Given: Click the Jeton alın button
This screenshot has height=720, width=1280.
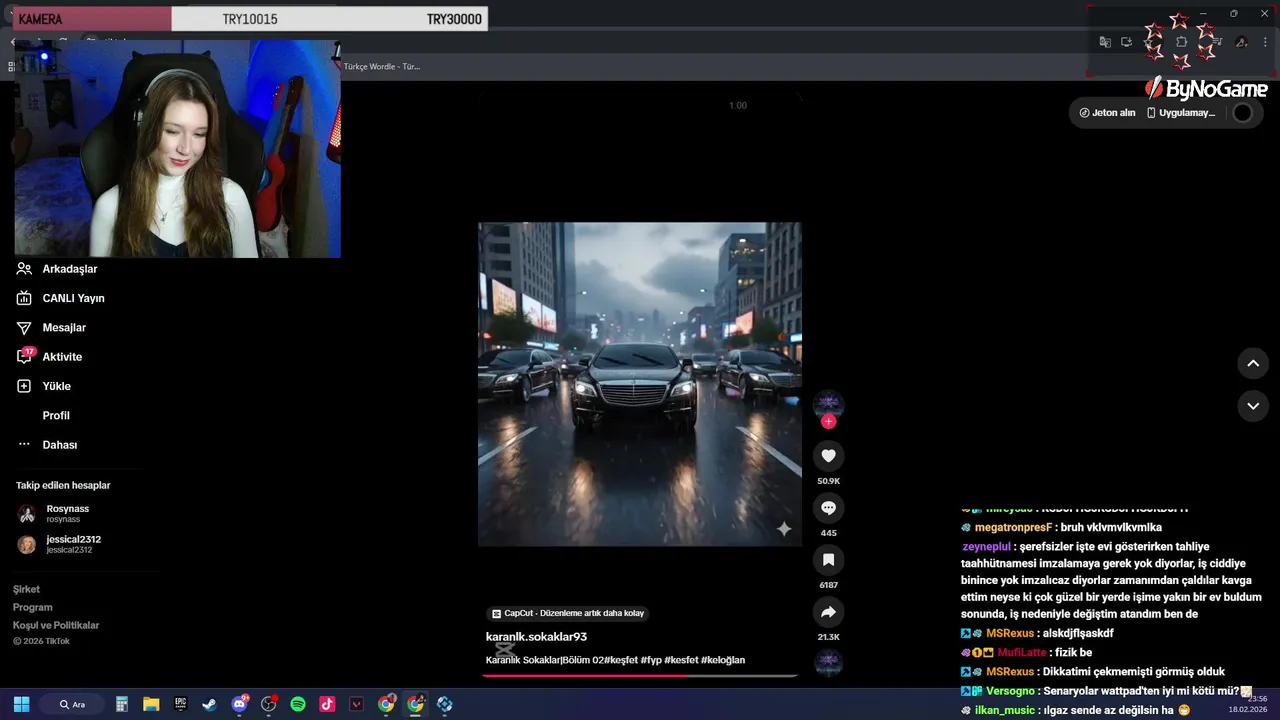Looking at the screenshot, I should [x=1107, y=113].
